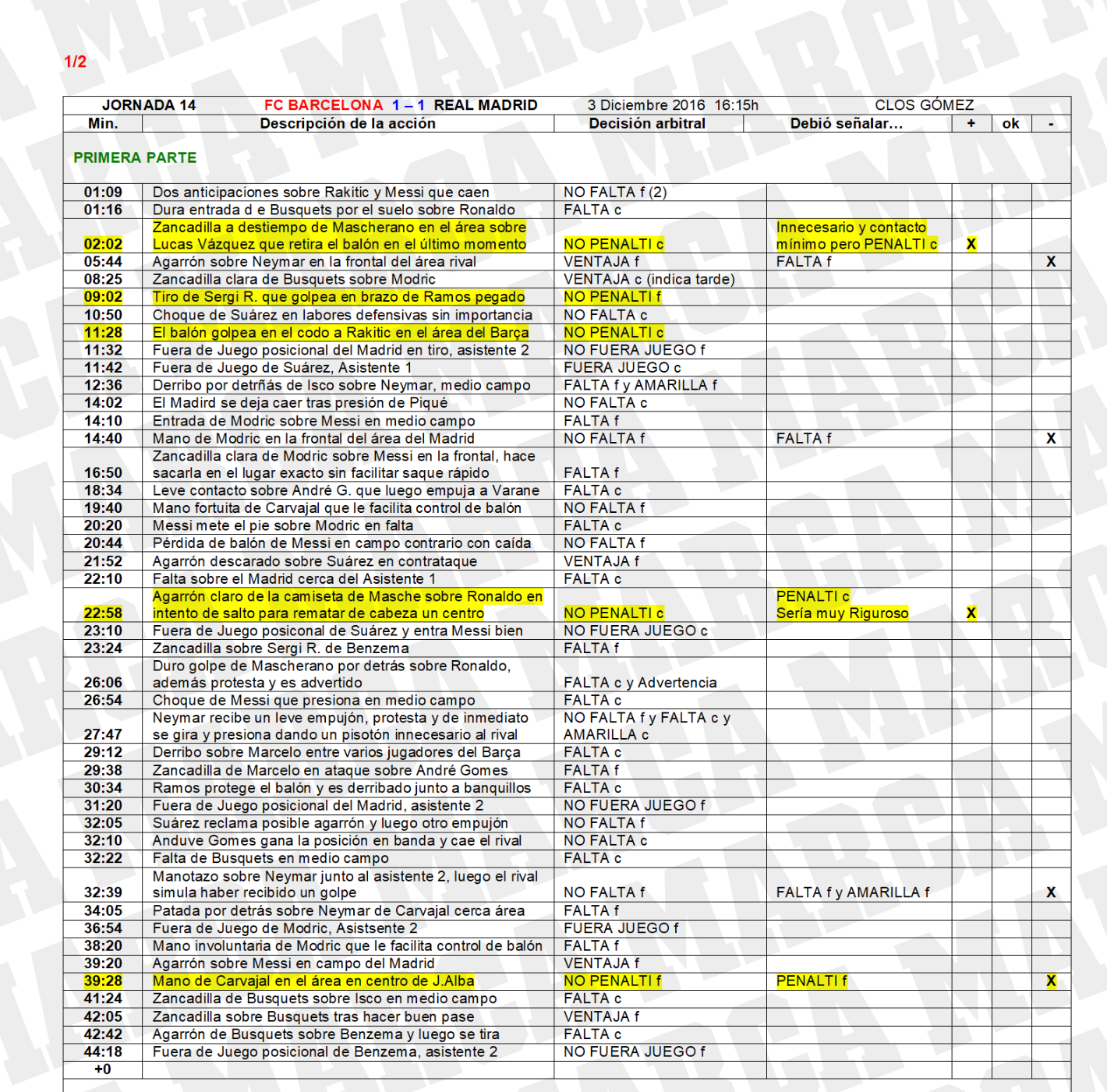Click the X mark in the 02:02 row
This screenshot has height=1092, width=1107.
coord(971,244)
